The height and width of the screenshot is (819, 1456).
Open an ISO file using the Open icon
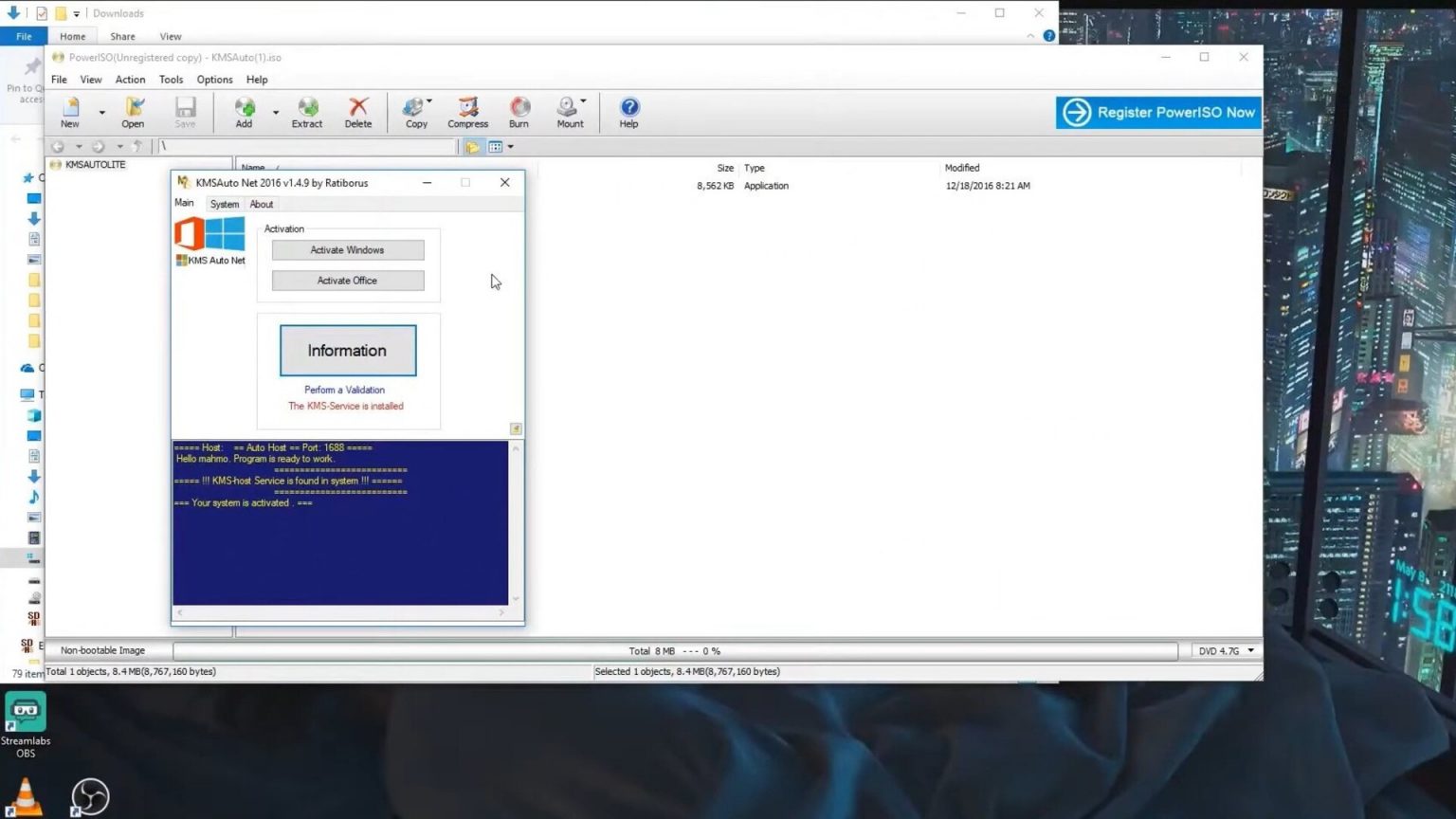tap(133, 111)
